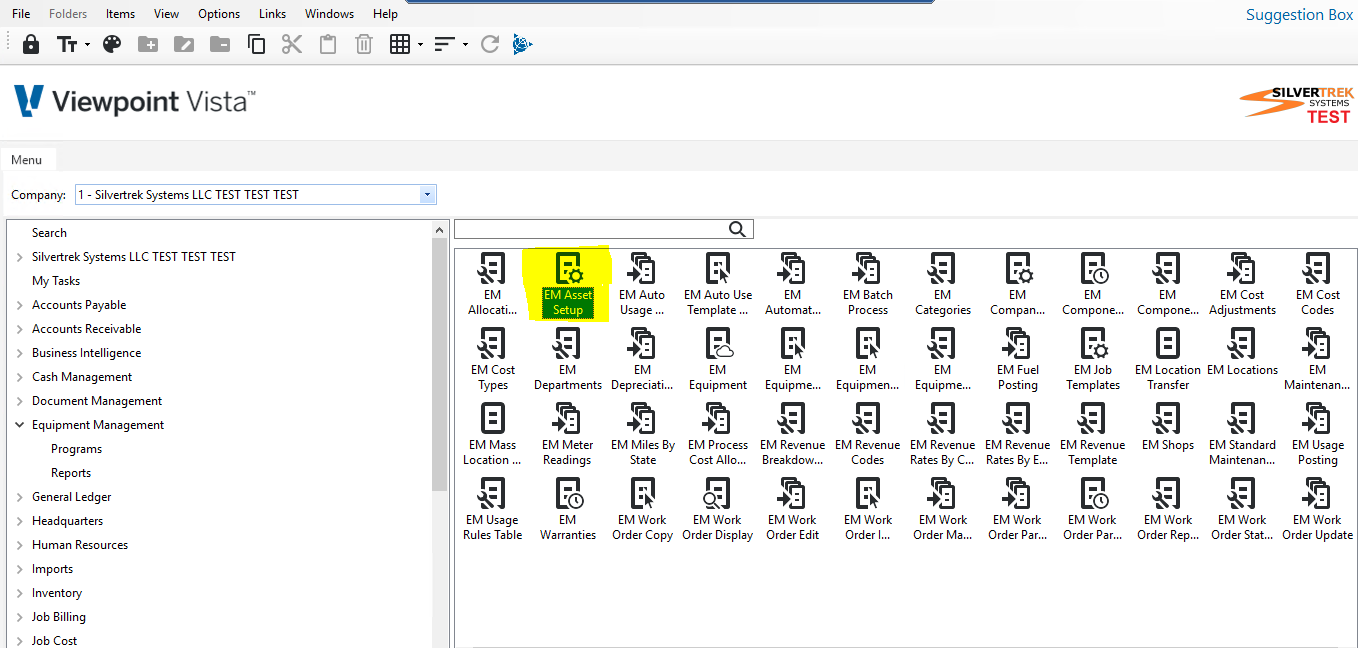Open EM Departments

(568, 360)
